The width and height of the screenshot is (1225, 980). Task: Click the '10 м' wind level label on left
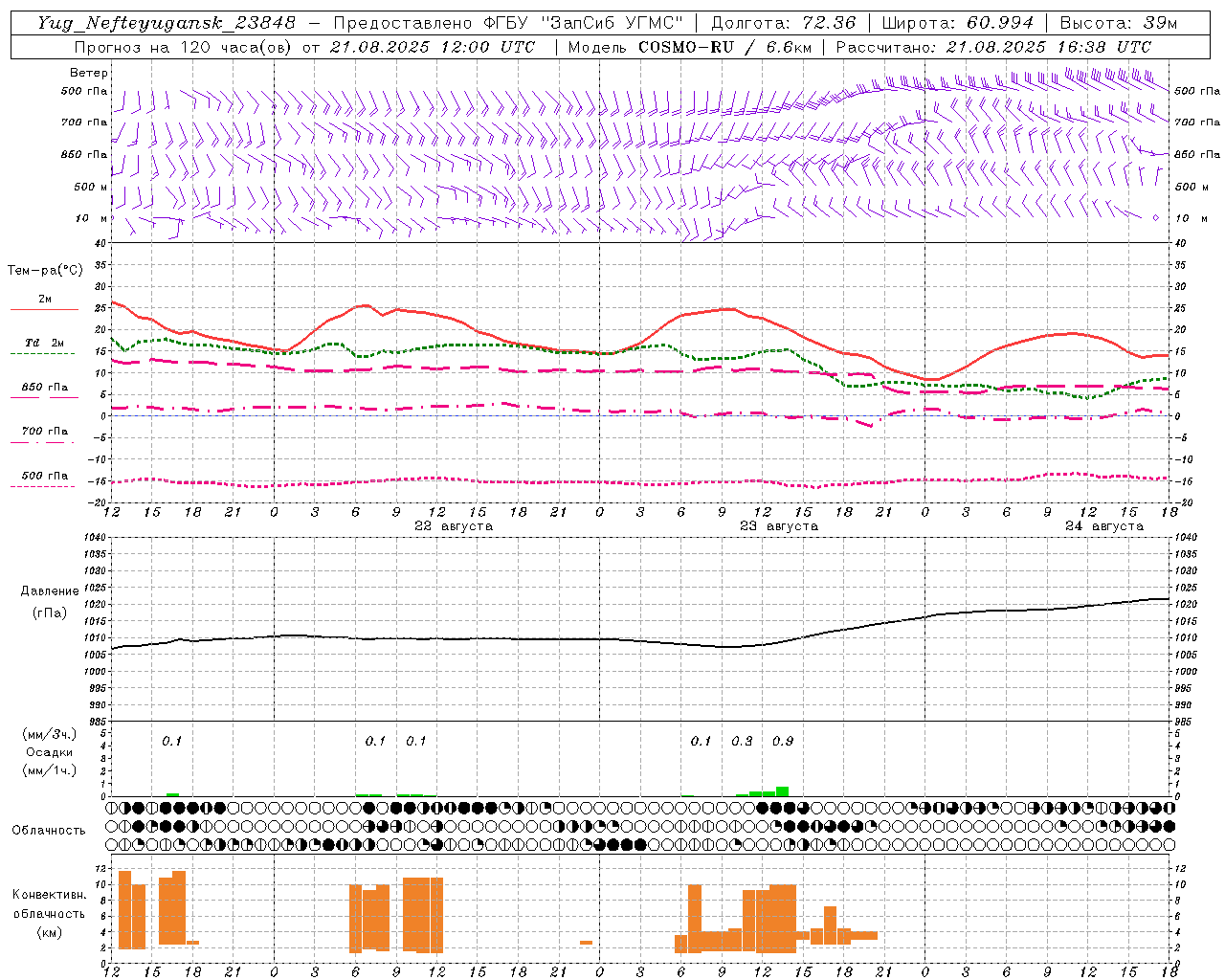(92, 219)
